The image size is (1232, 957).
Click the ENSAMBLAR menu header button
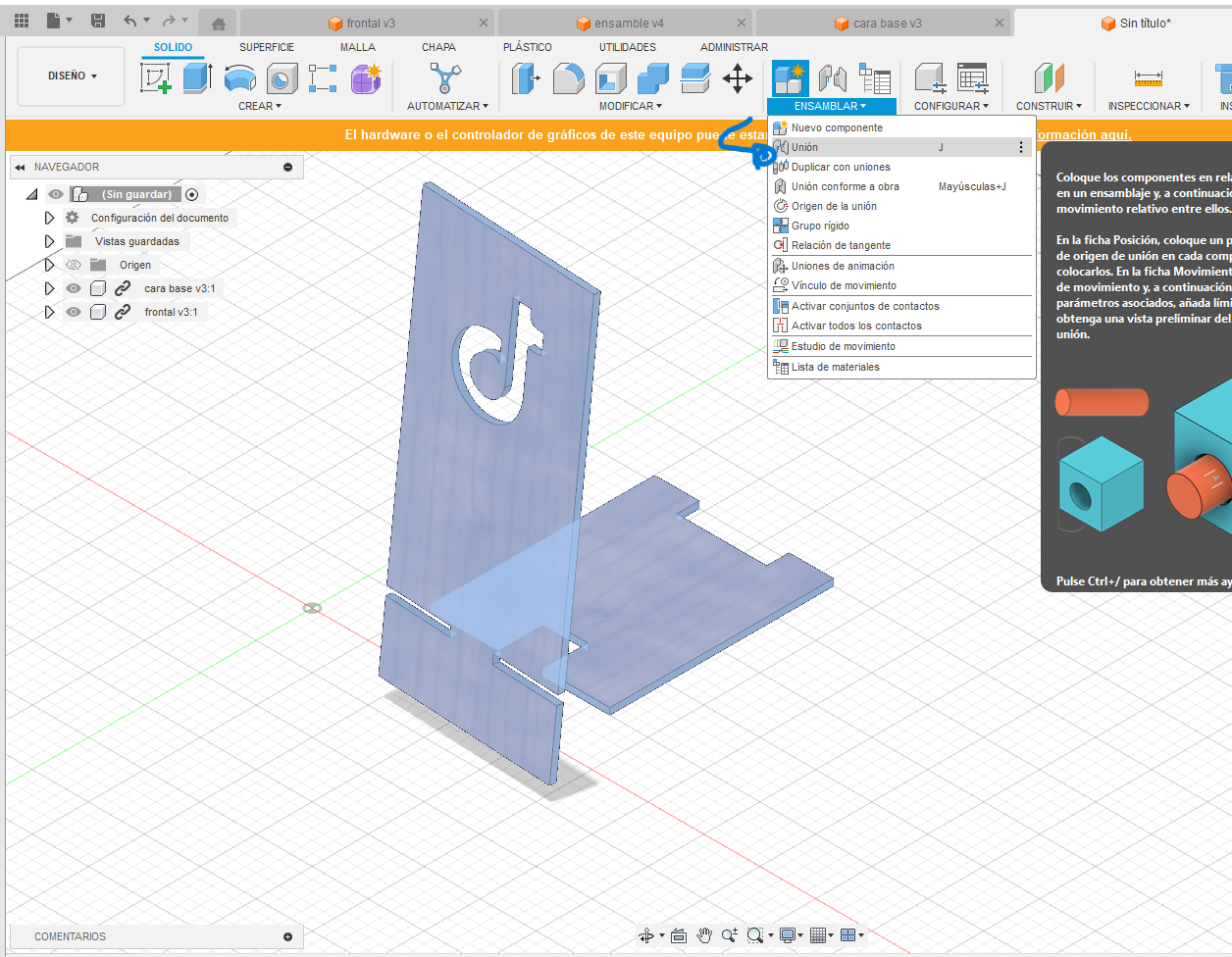point(830,106)
